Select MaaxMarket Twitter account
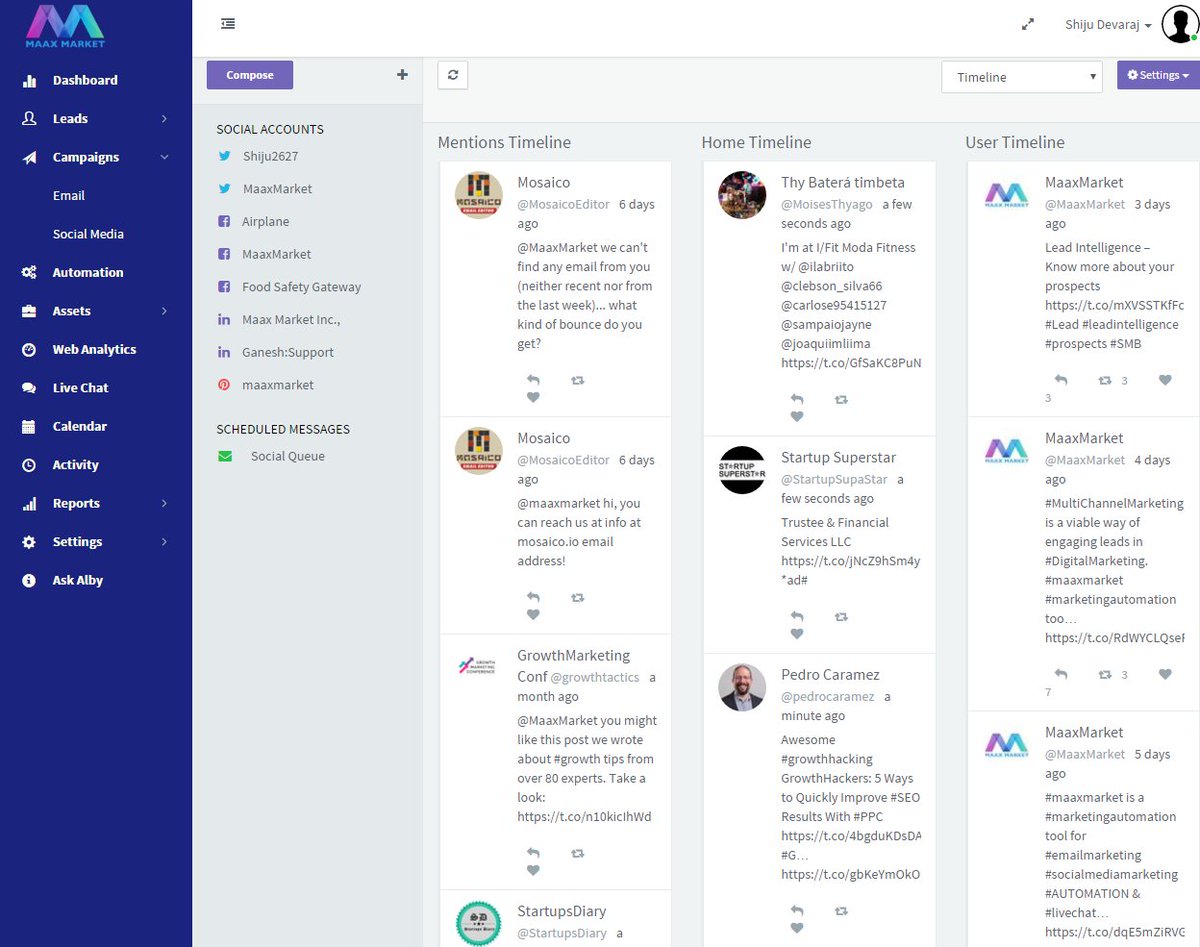Viewport: 1200px width, 947px height. (277, 189)
